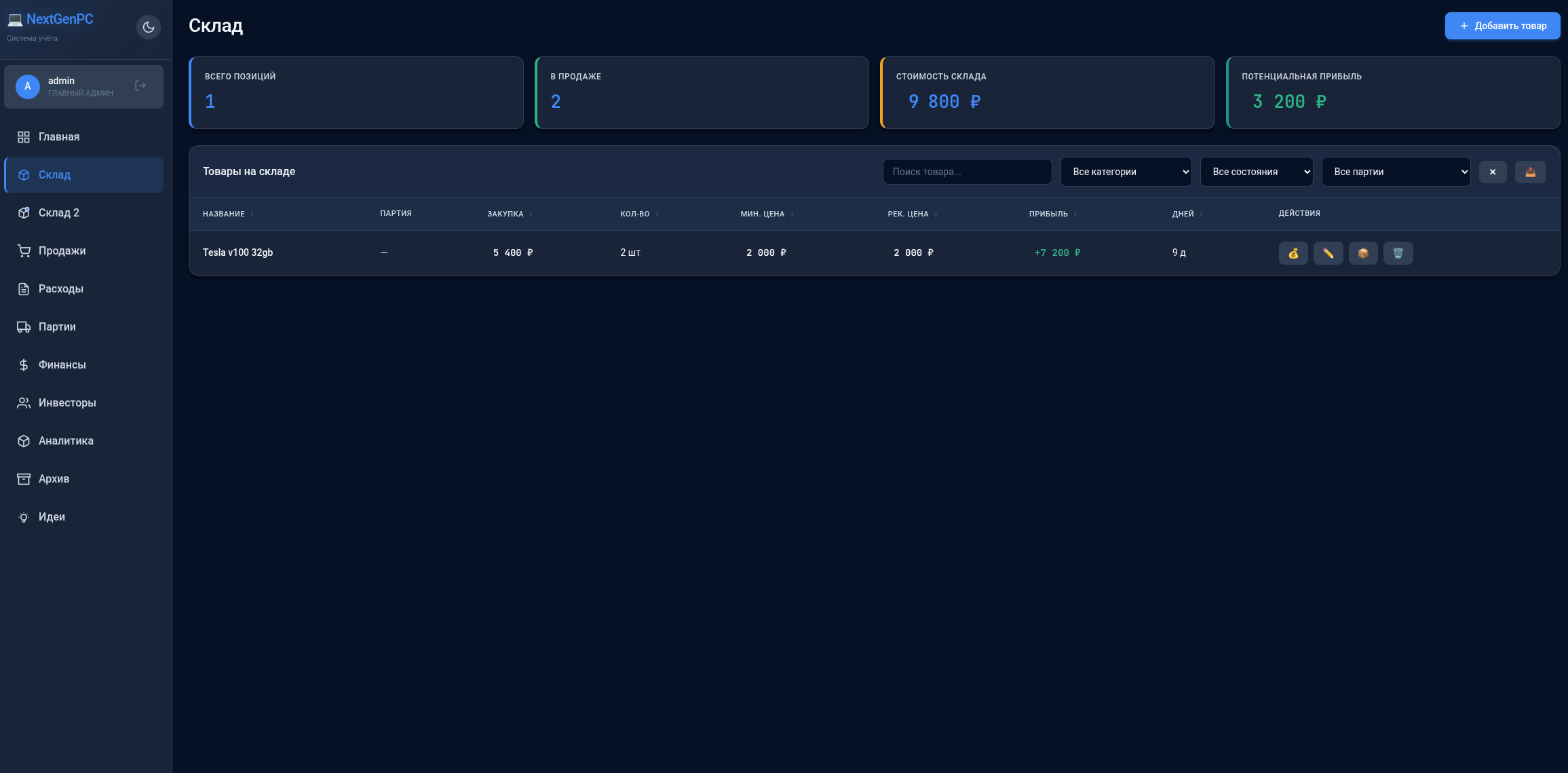Delete Tesla v100 with the trash icon

(1398, 253)
